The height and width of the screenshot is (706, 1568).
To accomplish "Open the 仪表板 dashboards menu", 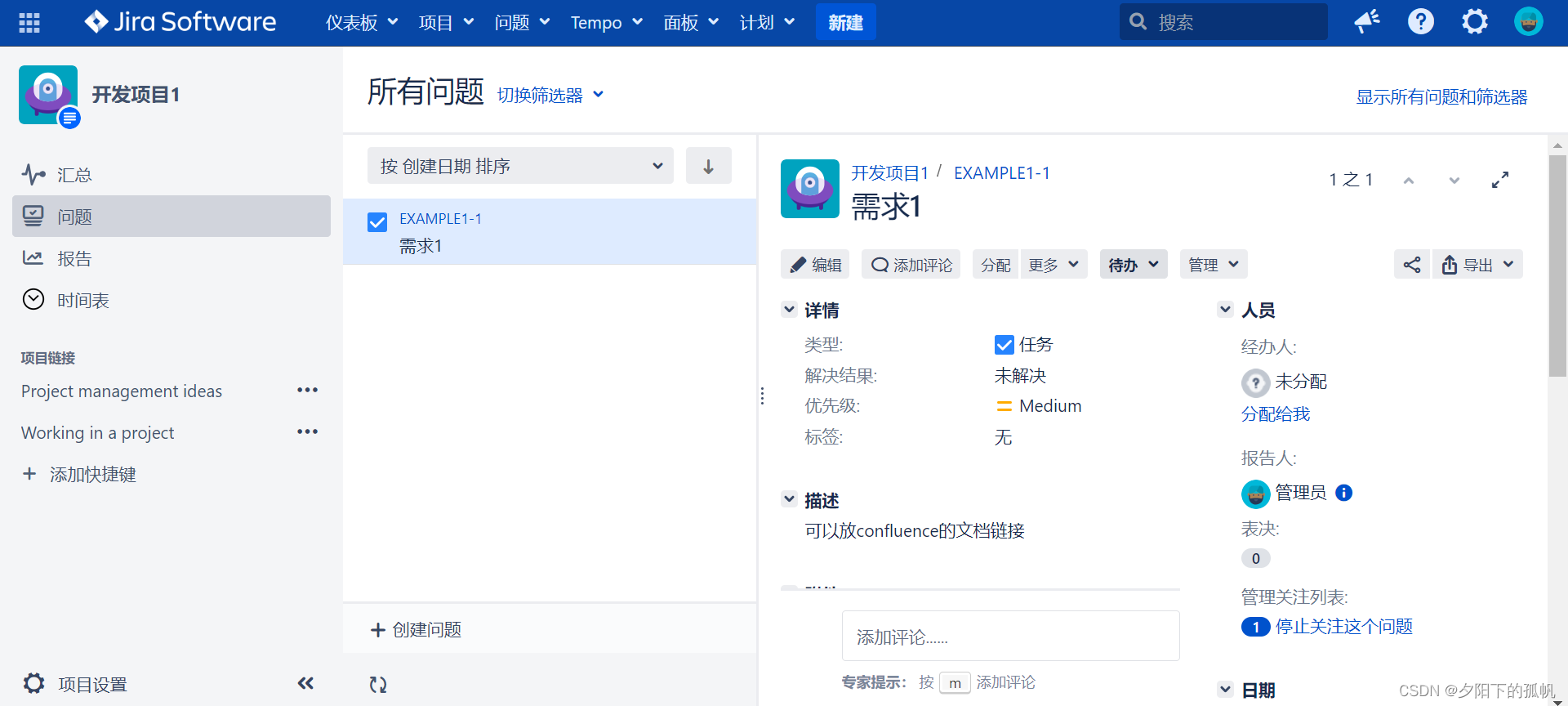I will (362, 22).
